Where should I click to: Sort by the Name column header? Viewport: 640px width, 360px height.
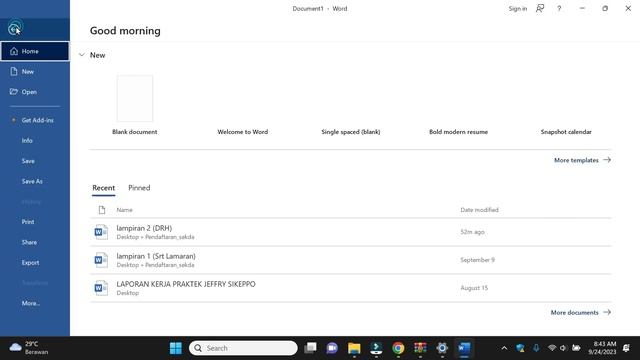124,210
